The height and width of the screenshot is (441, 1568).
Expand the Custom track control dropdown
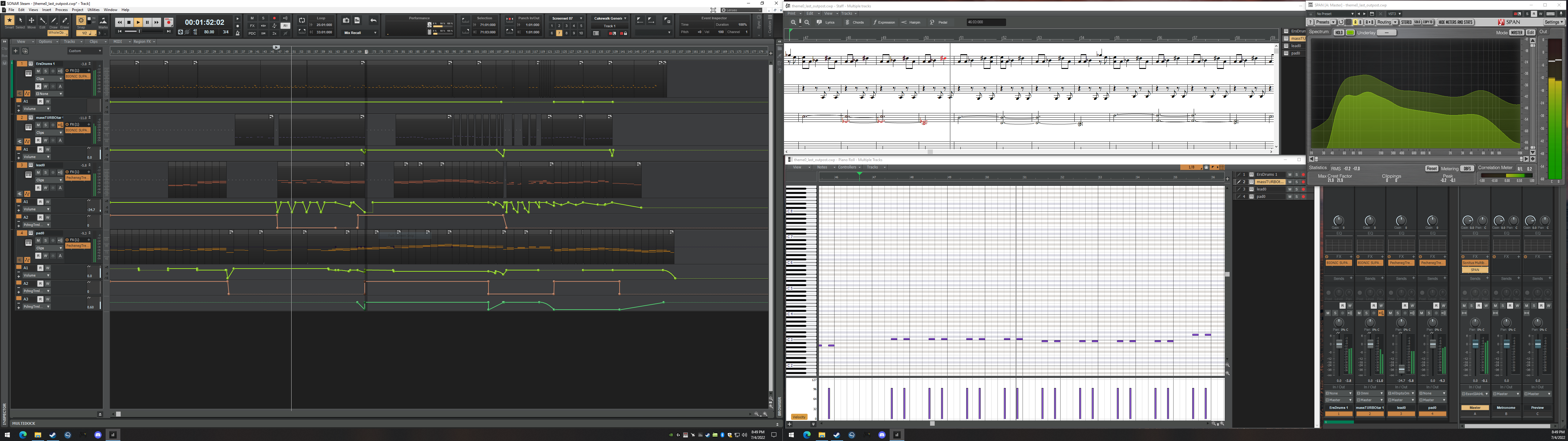(85, 51)
